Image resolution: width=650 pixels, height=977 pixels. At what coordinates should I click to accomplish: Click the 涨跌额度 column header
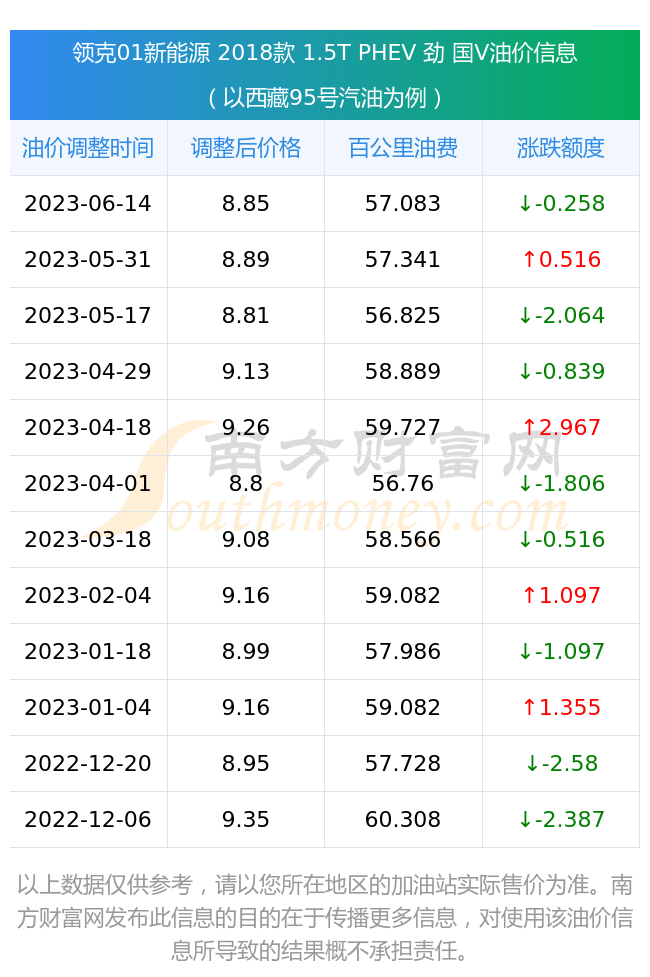pyautogui.click(x=561, y=148)
